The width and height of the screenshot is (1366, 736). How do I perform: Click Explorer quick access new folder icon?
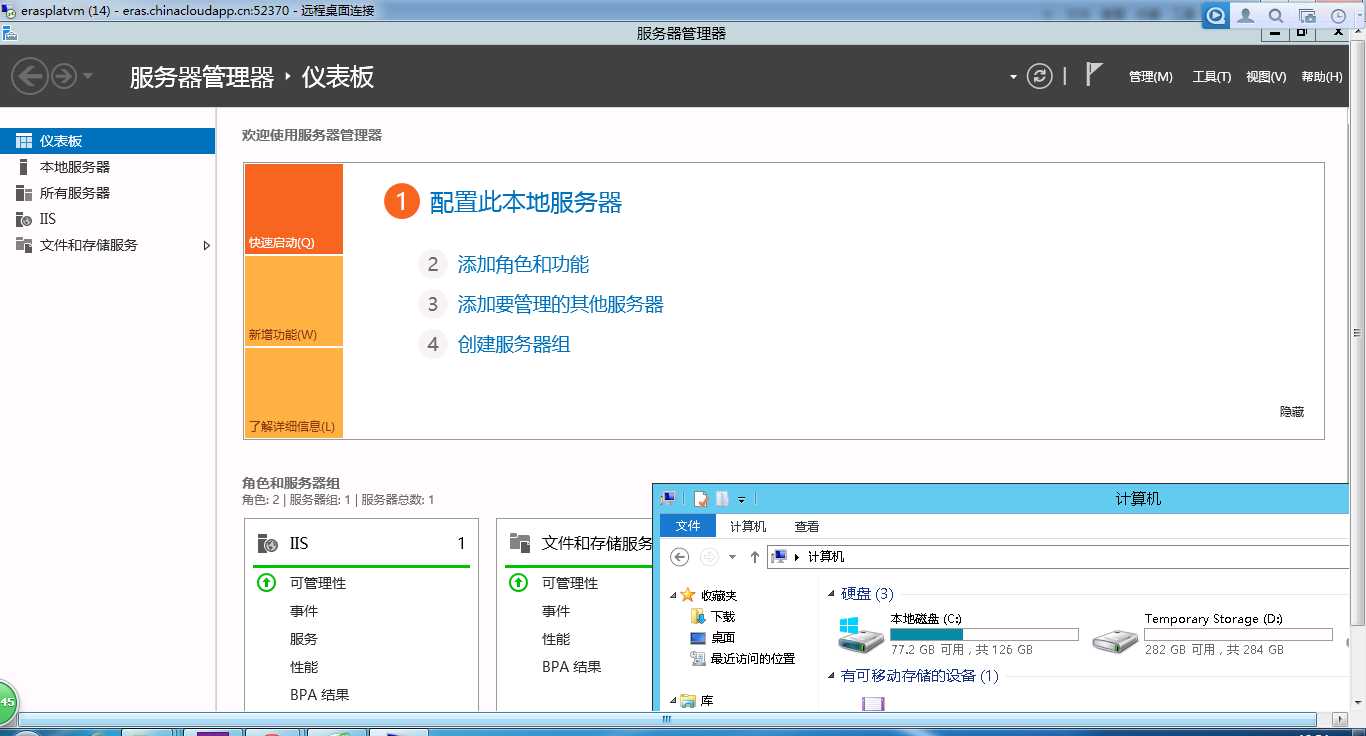pyautogui.click(x=722, y=498)
